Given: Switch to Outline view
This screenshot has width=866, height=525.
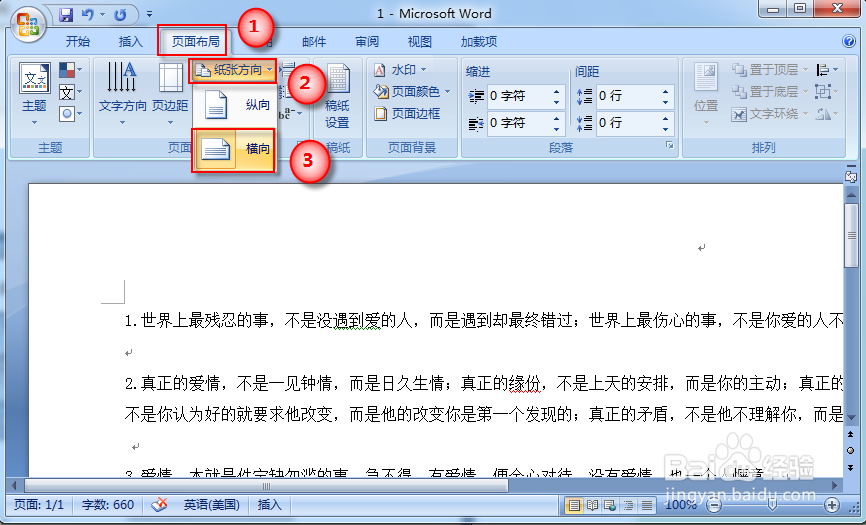Looking at the screenshot, I should [629, 505].
